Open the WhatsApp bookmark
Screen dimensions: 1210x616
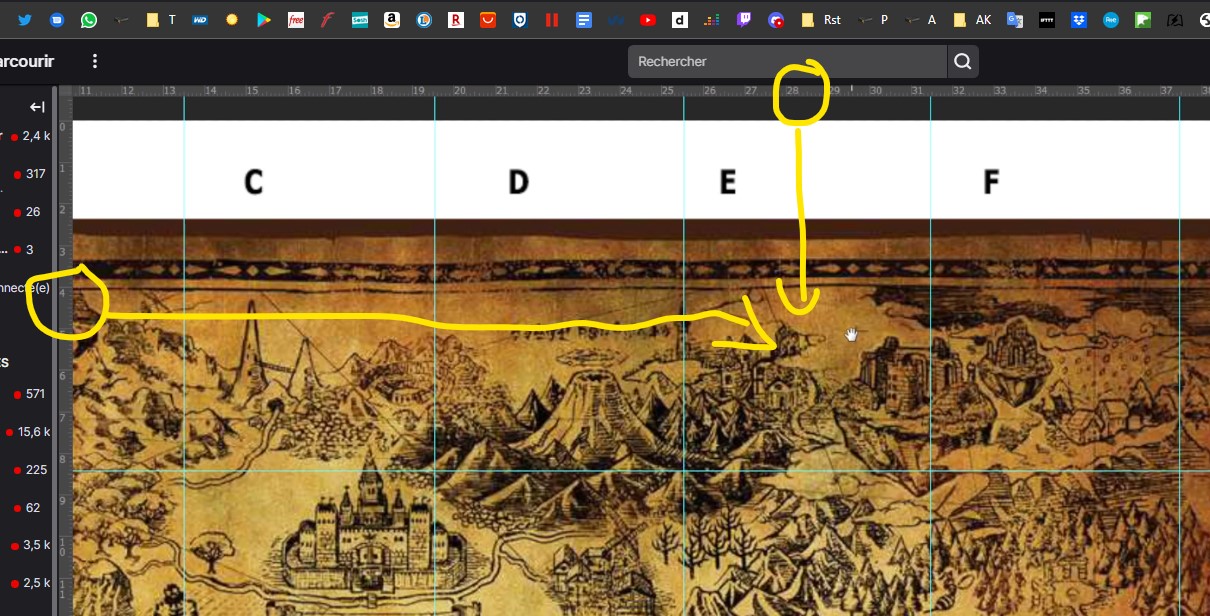pyautogui.click(x=89, y=20)
